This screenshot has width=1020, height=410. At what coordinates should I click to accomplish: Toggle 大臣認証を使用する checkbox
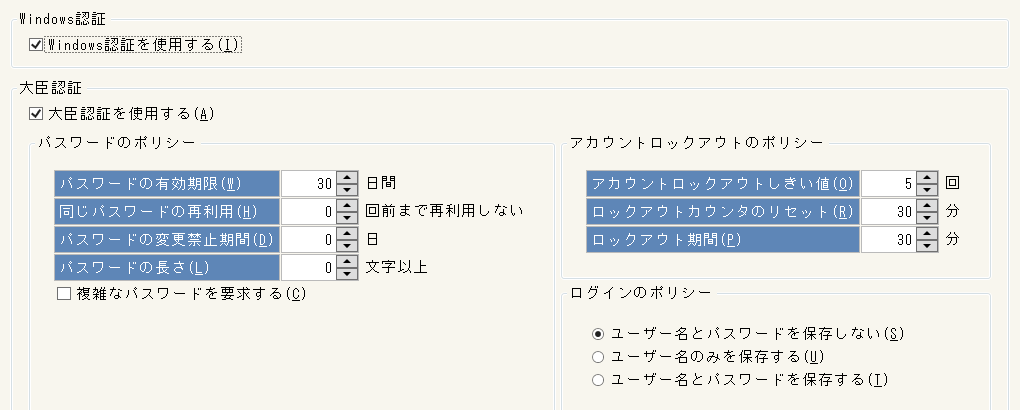(x=37, y=112)
